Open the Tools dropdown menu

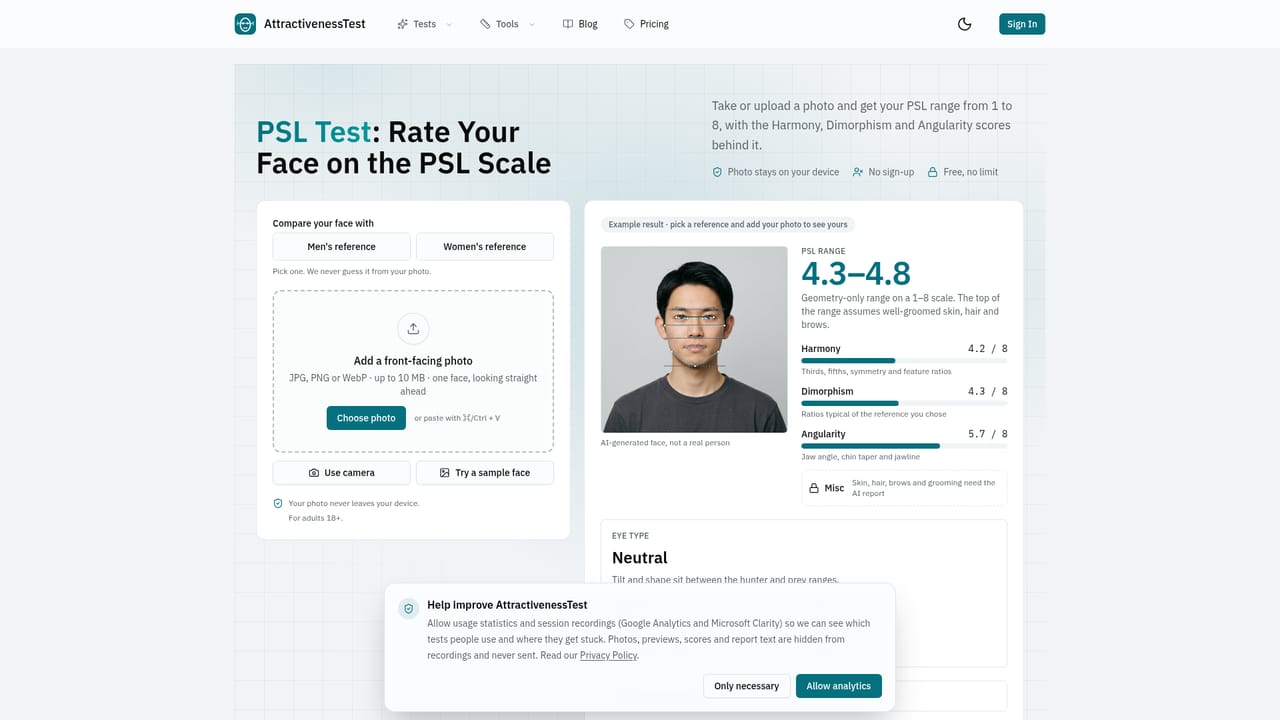(x=507, y=24)
